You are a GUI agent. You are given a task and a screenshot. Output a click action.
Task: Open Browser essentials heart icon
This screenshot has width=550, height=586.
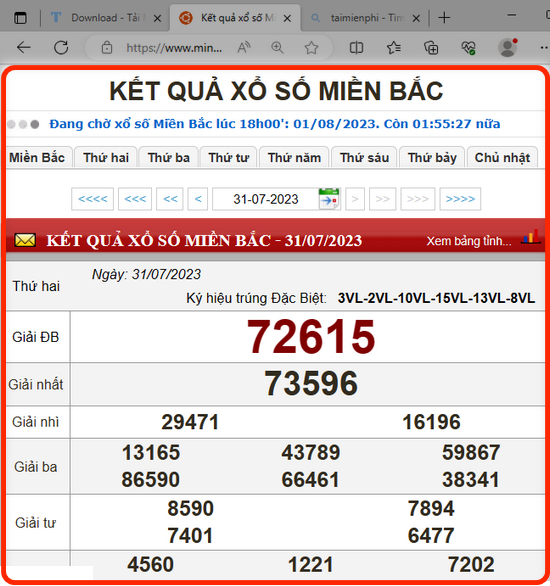click(x=468, y=48)
